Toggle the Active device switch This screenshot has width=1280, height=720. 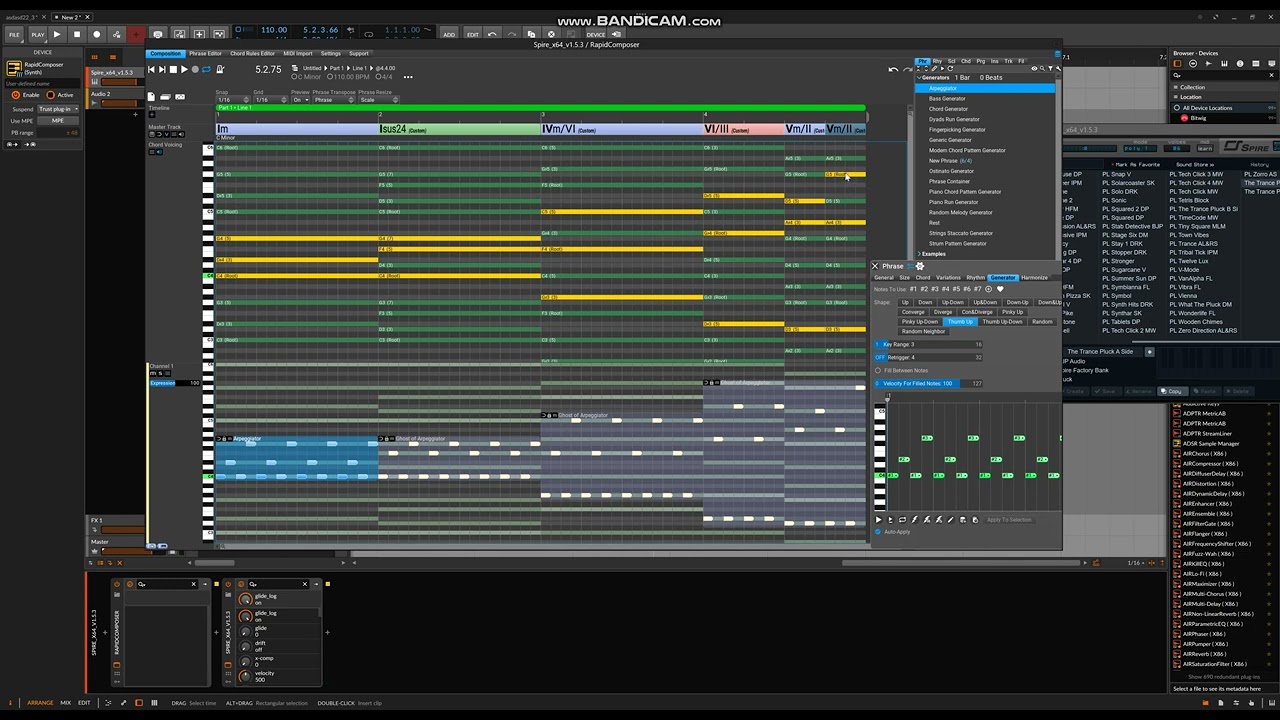[50, 95]
